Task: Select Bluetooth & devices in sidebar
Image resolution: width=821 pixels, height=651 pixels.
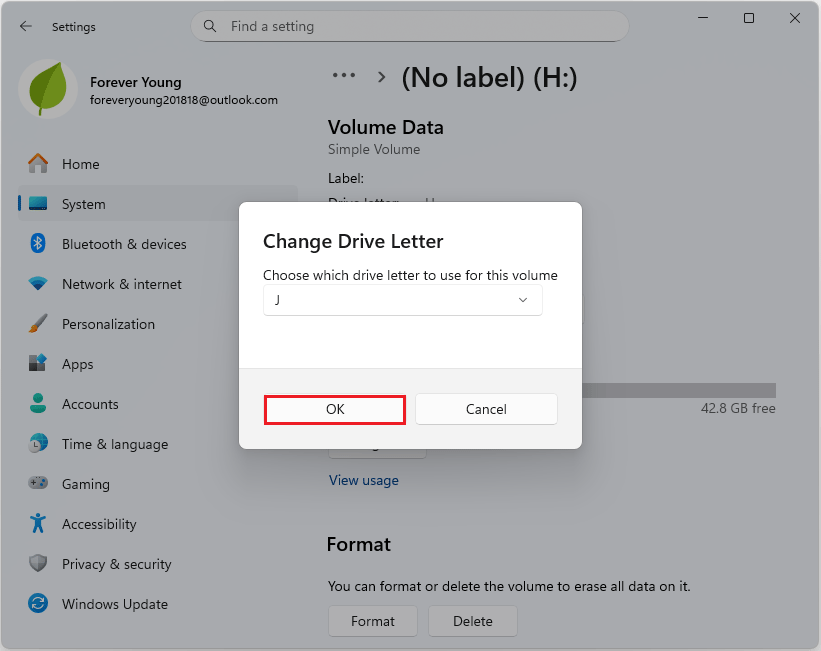Action: [x=123, y=243]
